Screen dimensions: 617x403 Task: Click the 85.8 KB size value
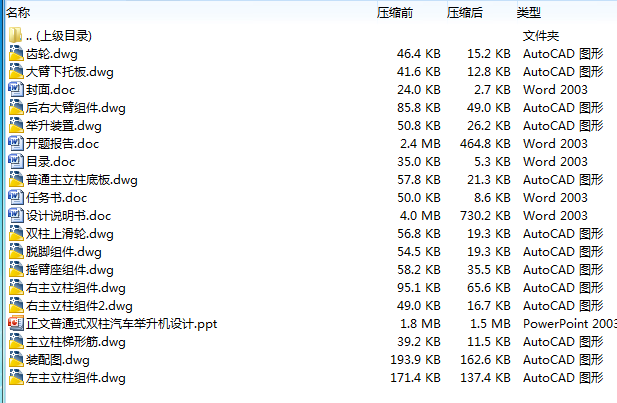tap(419, 108)
